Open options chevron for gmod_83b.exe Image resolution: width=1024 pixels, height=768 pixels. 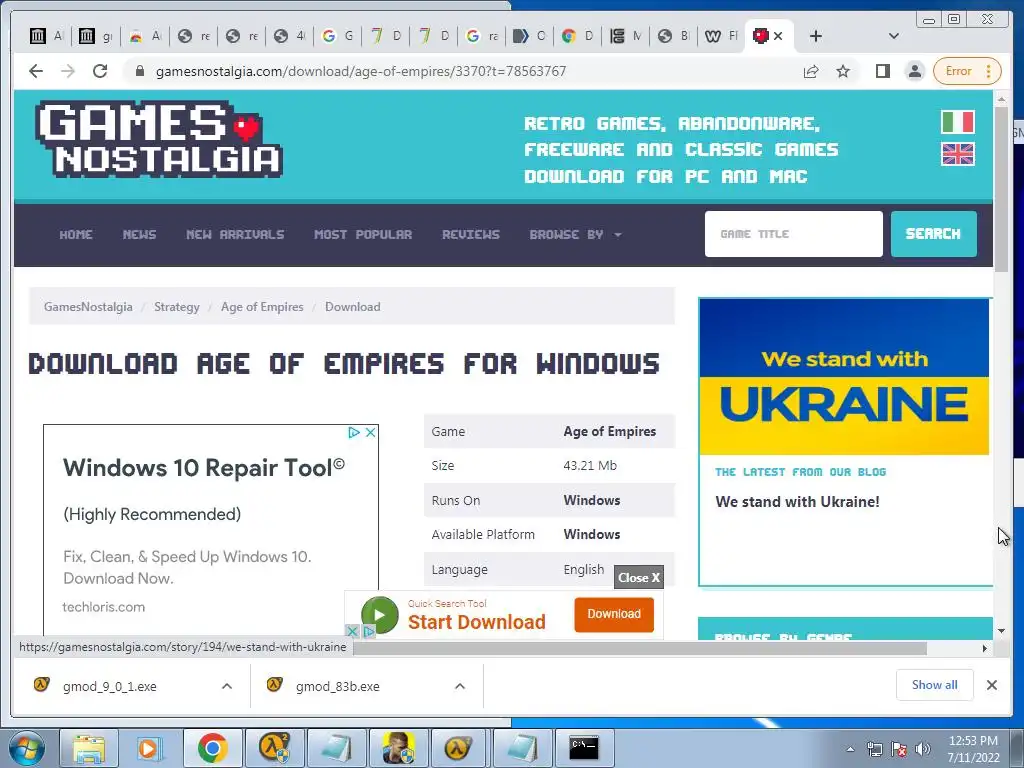(460, 686)
